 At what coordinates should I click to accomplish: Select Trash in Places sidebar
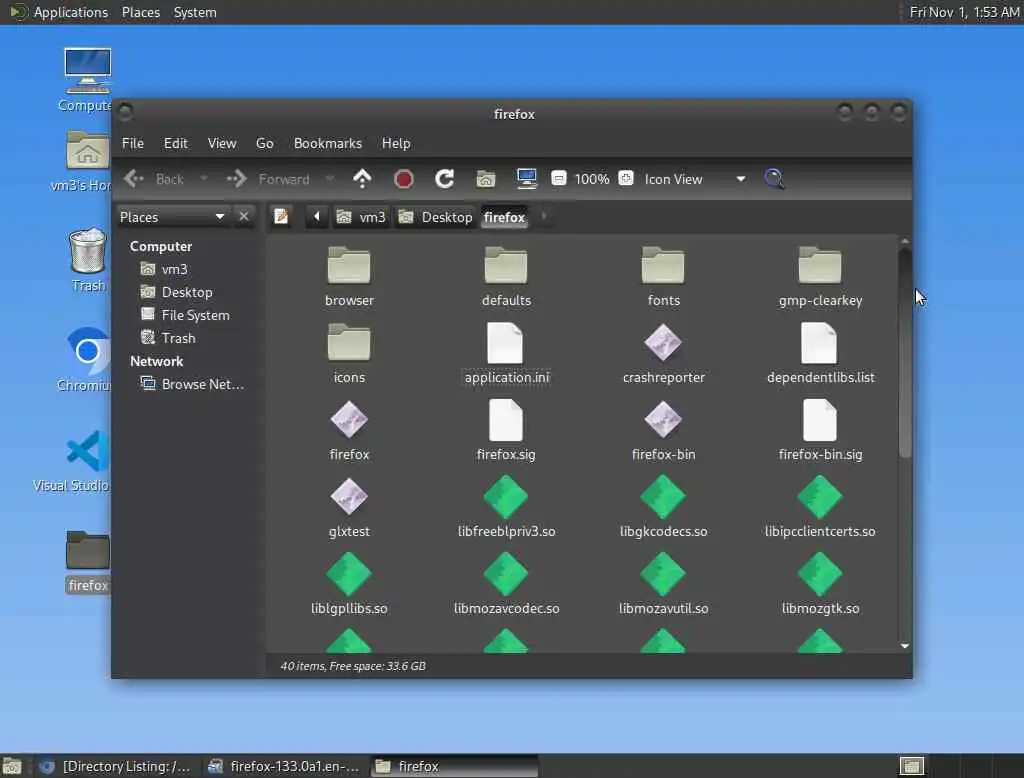pos(169,338)
